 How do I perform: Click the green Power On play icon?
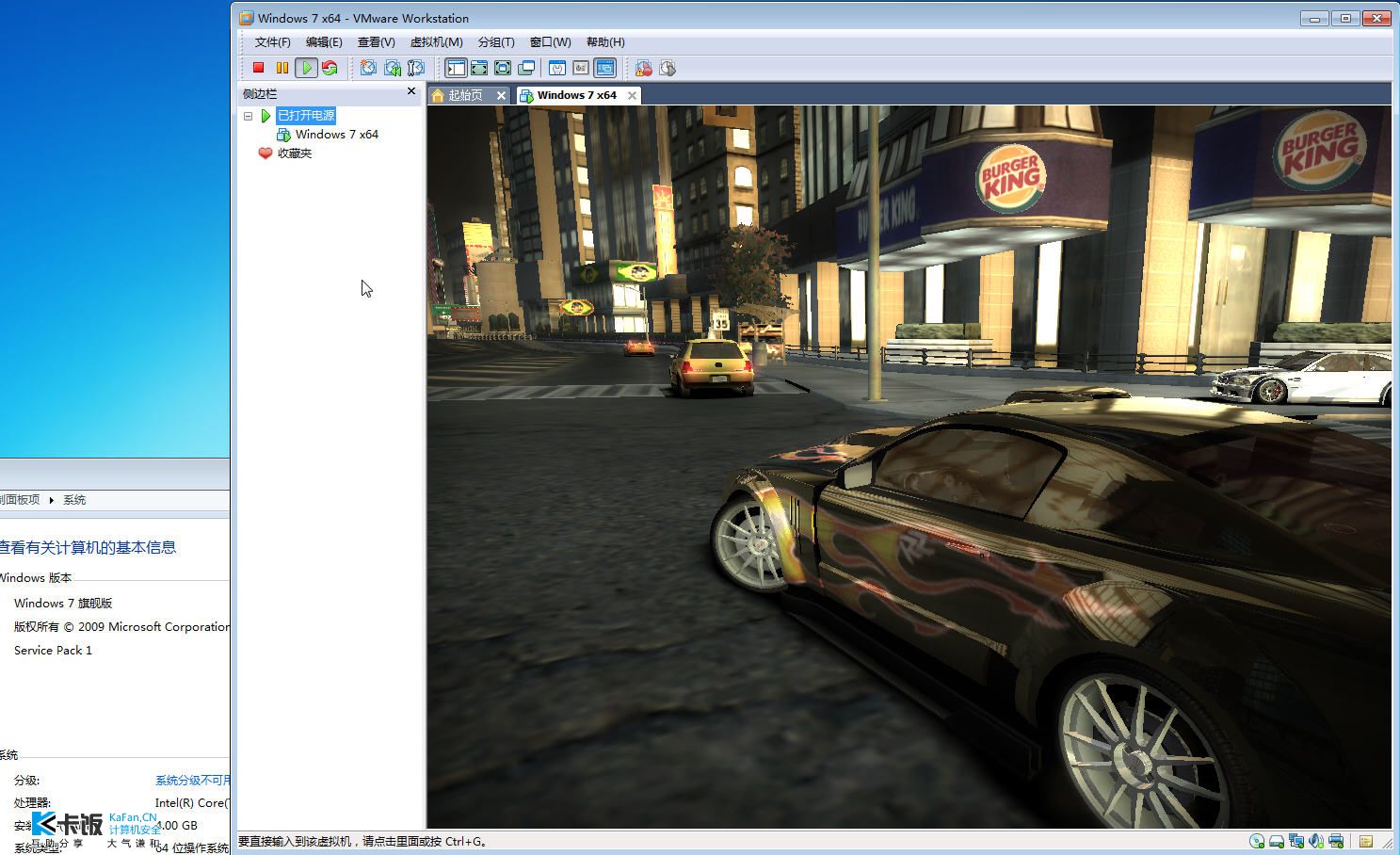click(x=306, y=68)
